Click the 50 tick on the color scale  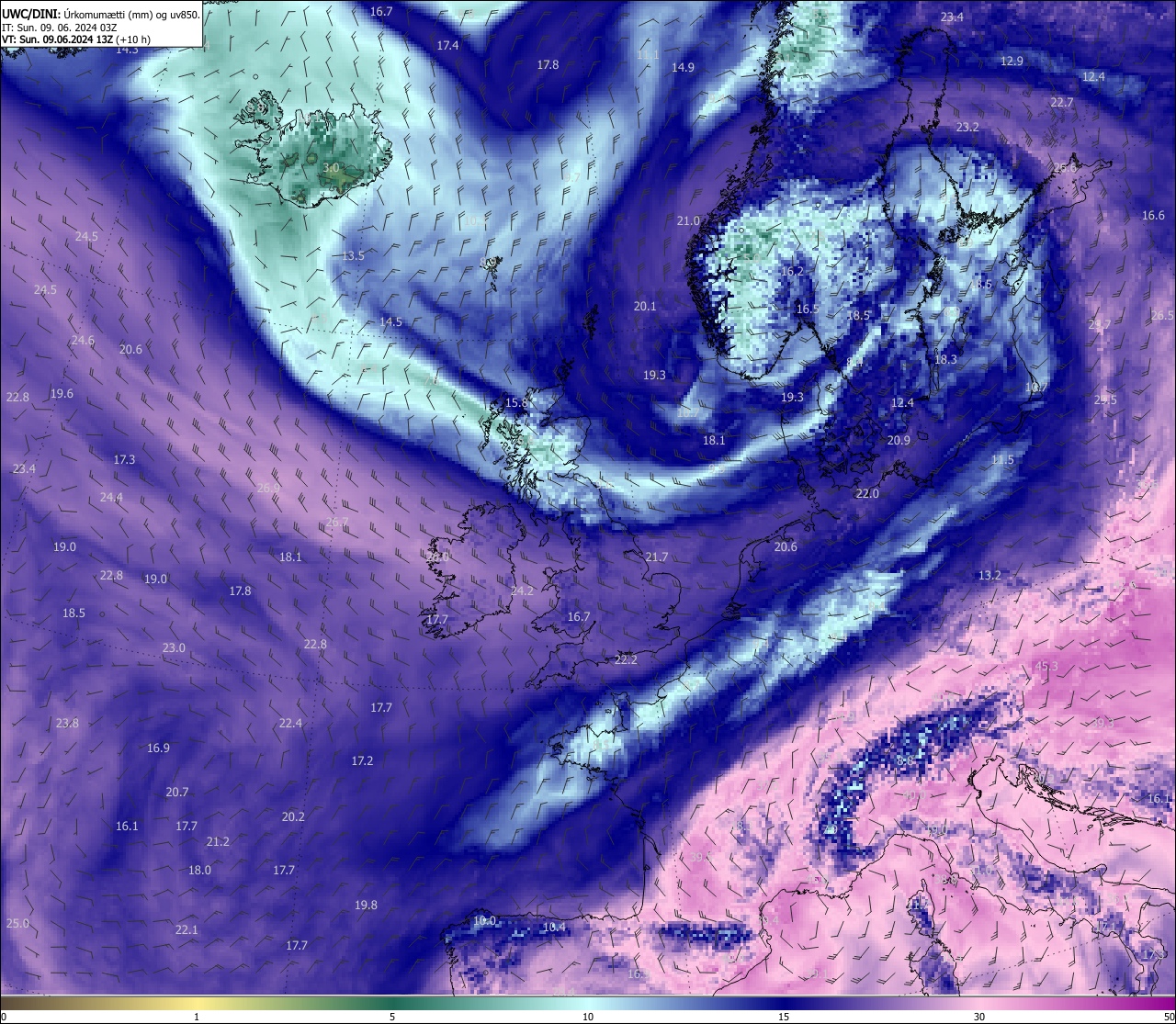coord(1170,1017)
